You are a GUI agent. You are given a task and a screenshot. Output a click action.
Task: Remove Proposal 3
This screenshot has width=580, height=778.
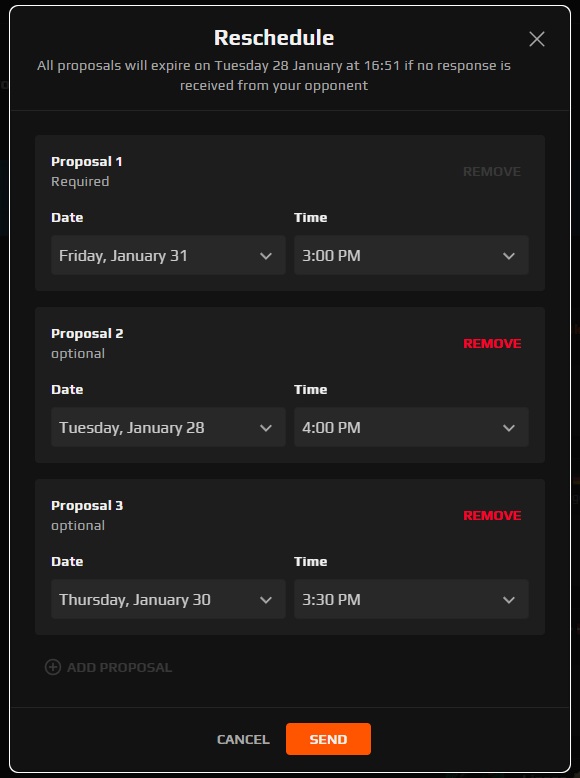click(492, 516)
